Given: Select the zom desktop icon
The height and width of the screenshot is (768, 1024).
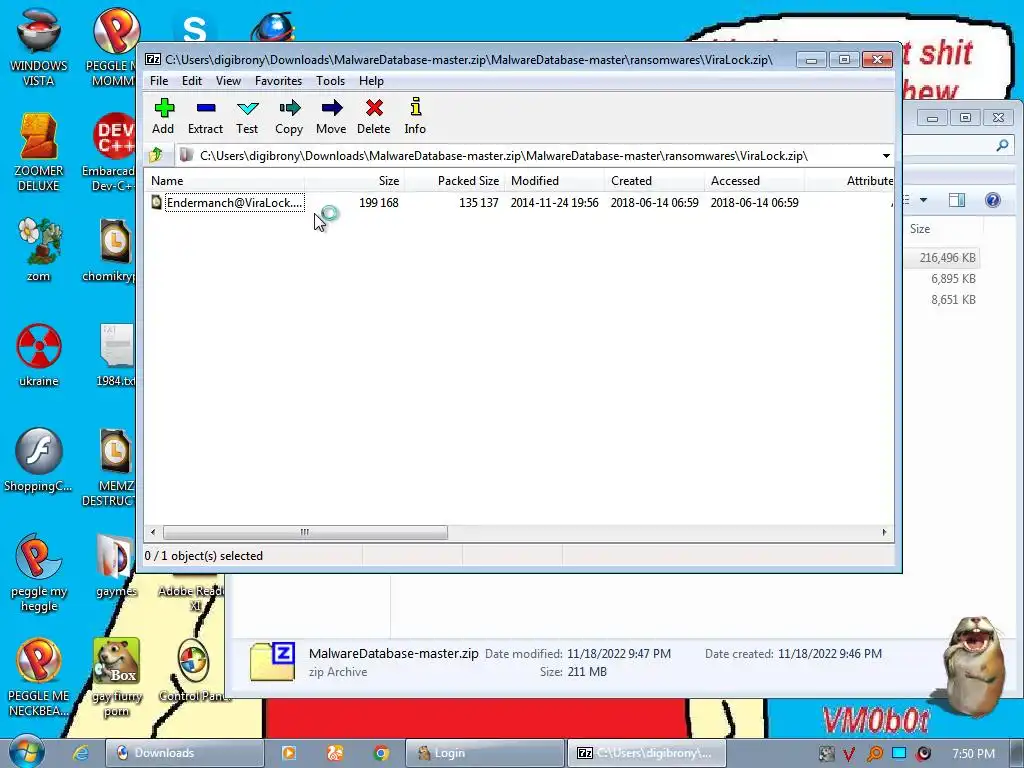Looking at the screenshot, I should click(39, 249).
